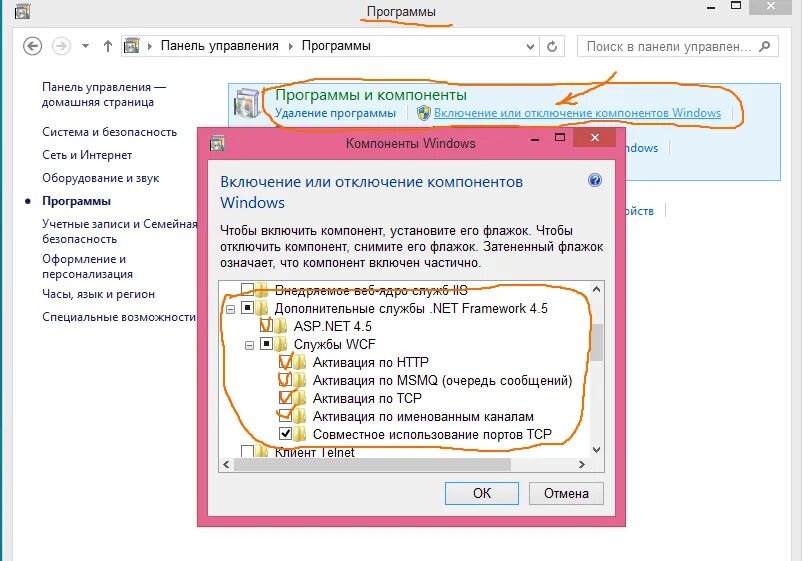This screenshot has height=561, width=802.
Task: Open 'Сеть и Интернет' category
Action: click(x=87, y=155)
